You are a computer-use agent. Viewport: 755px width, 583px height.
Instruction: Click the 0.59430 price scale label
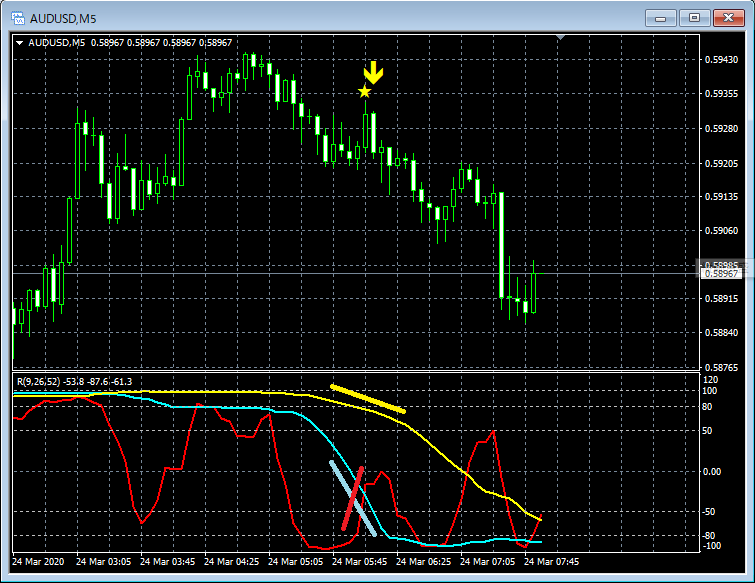coord(721,60)
